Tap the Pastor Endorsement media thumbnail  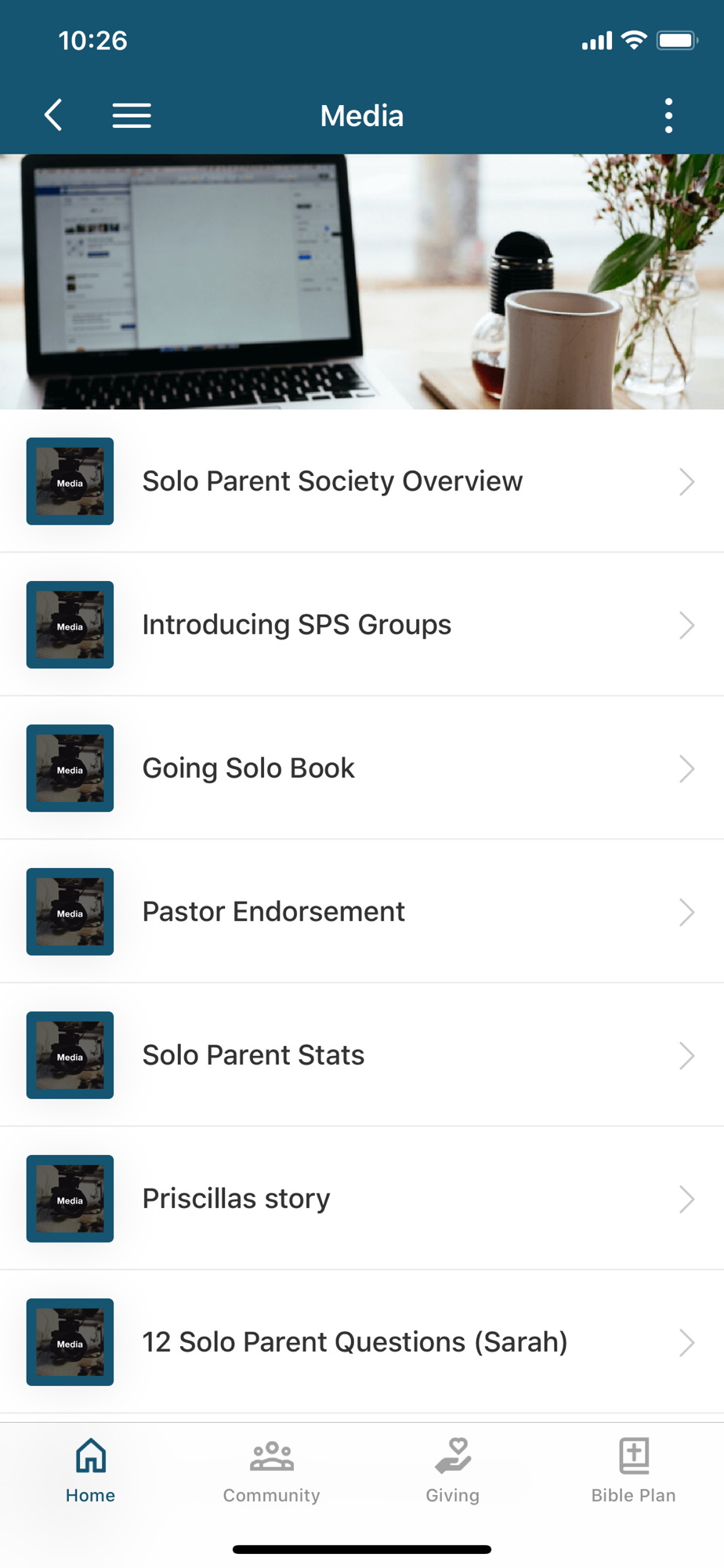coord(70,912)
